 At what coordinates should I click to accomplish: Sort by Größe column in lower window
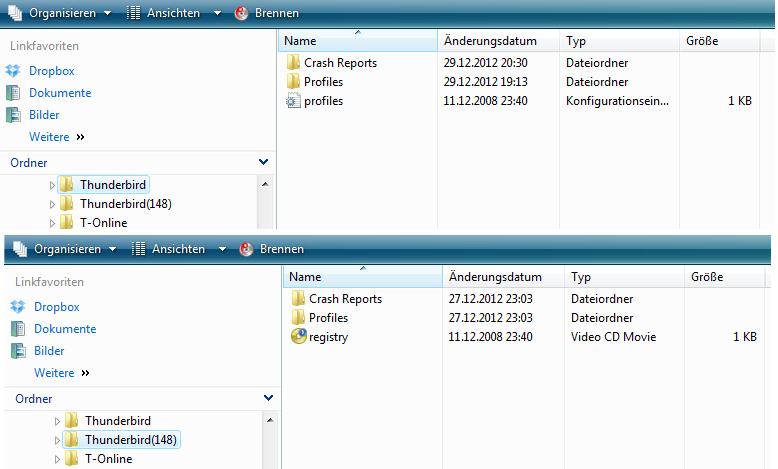coord(724,276)
